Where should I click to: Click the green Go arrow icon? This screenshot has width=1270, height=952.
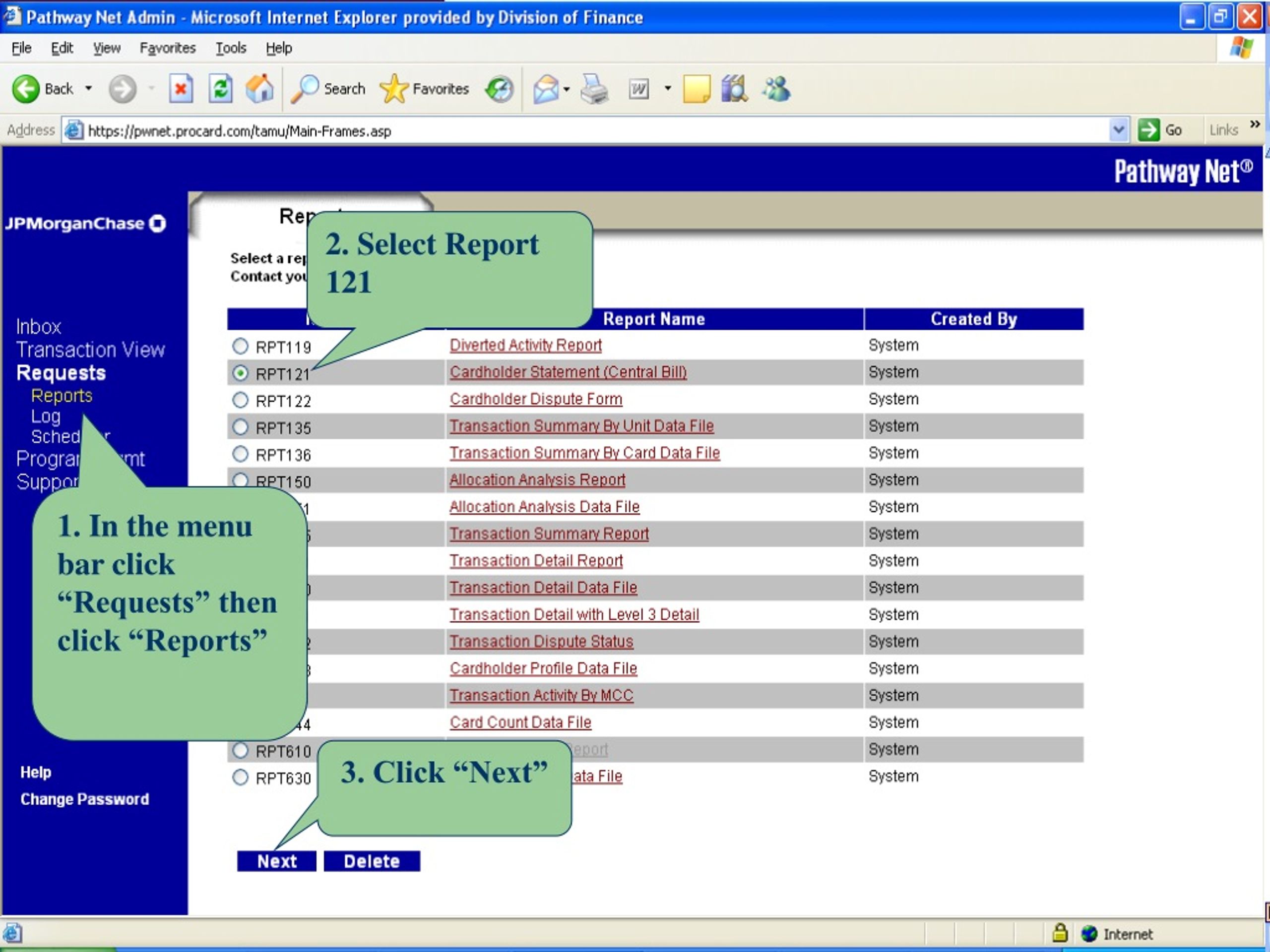[1148, 130]
